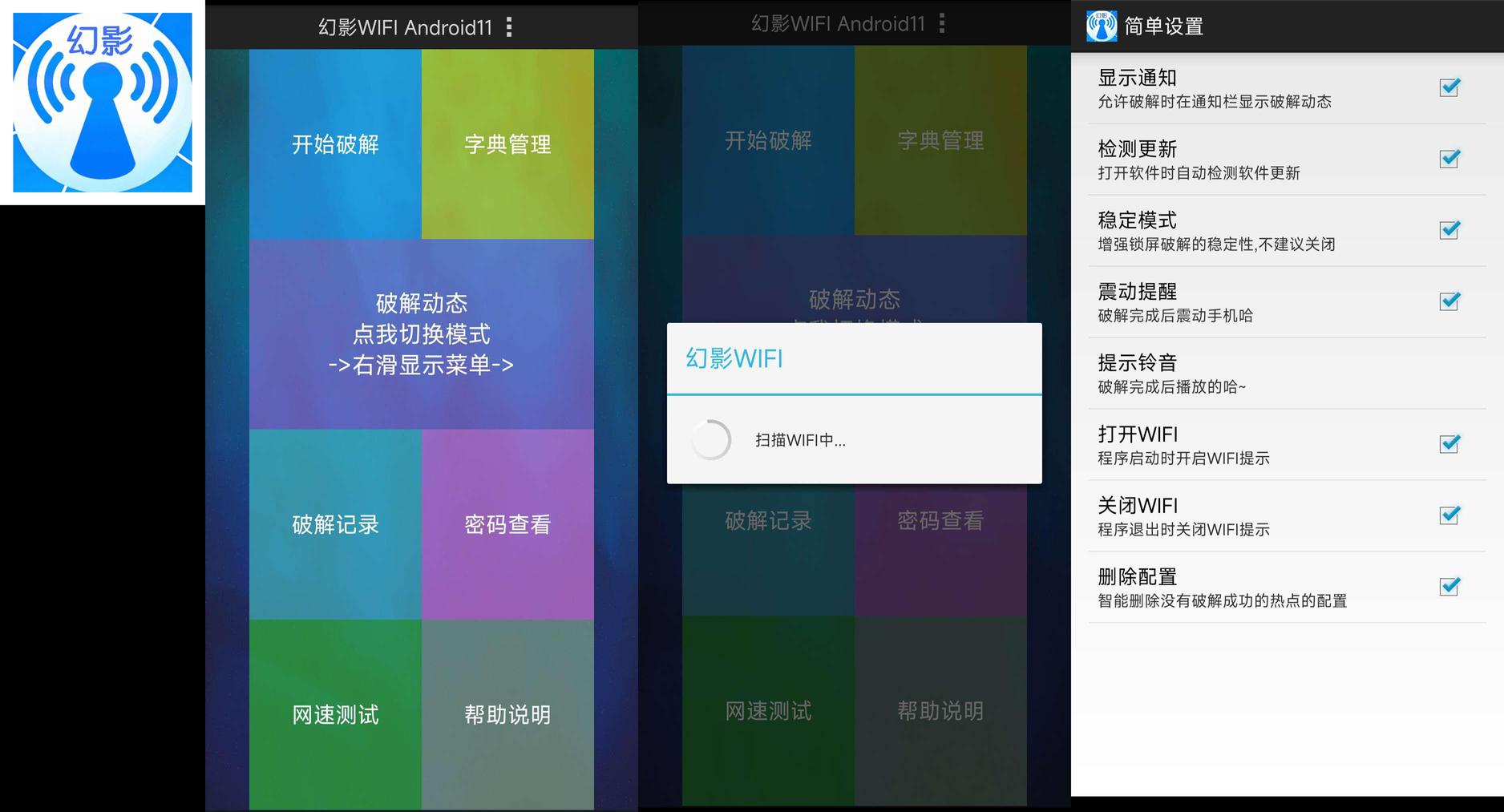Viewport: 1504px width, 812px height.
Task: Click dimmed 网速测试 tile behind the dialog
Action: pyautogui.click(x=768, y=711)
